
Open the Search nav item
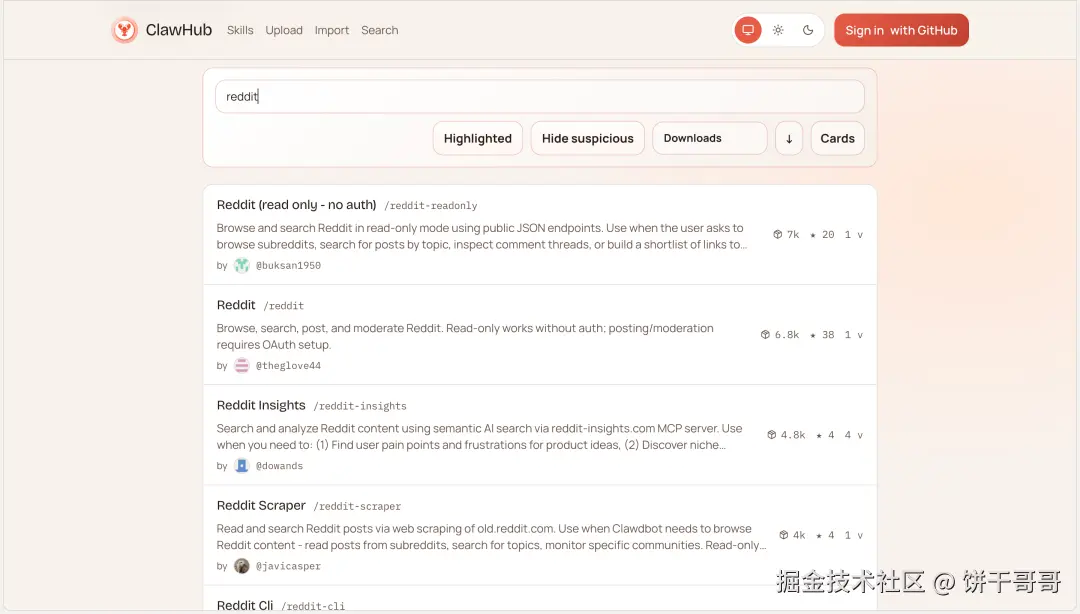pos(380,30)
